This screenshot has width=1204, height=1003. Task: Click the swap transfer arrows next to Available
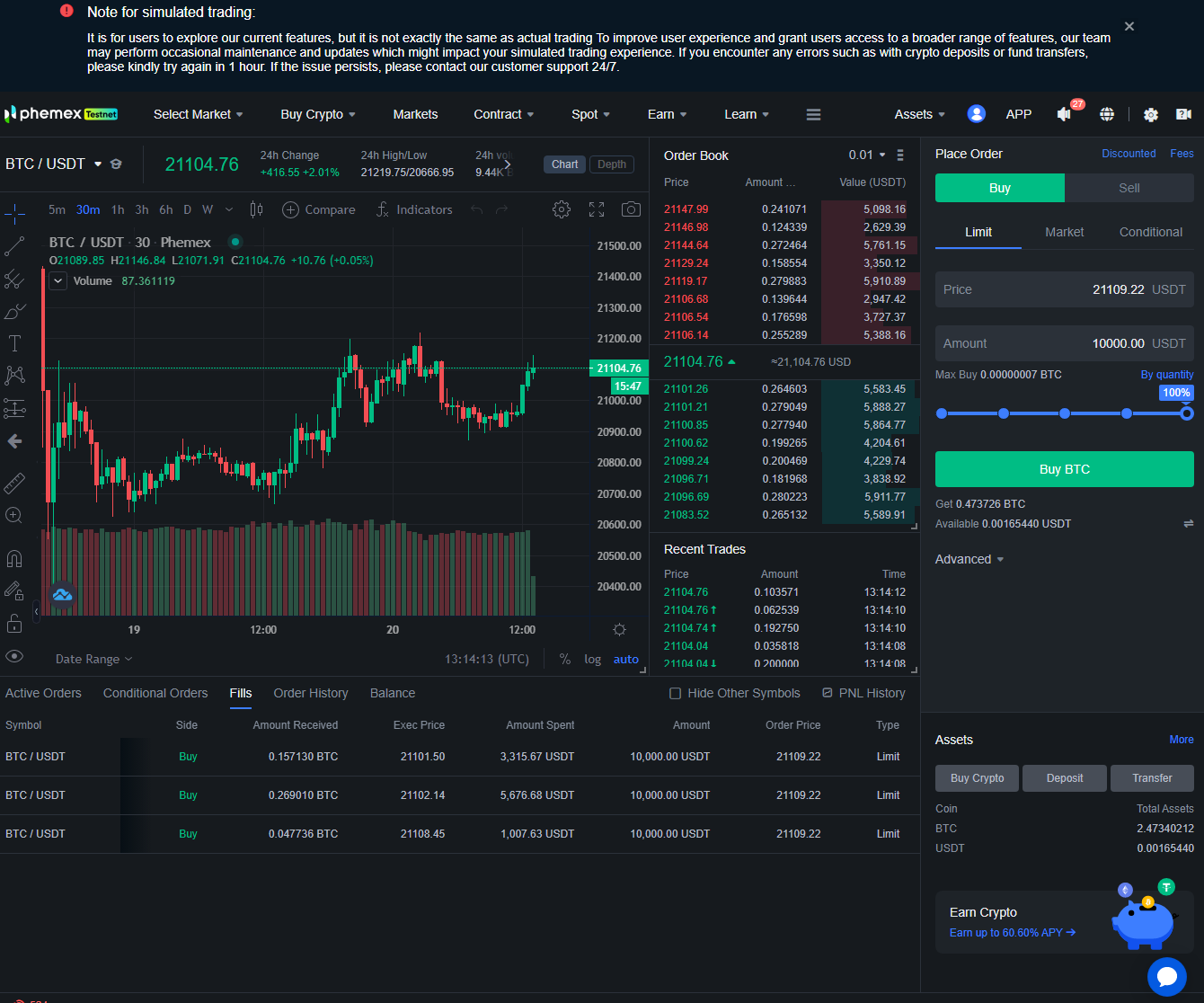click(1189, 523)
